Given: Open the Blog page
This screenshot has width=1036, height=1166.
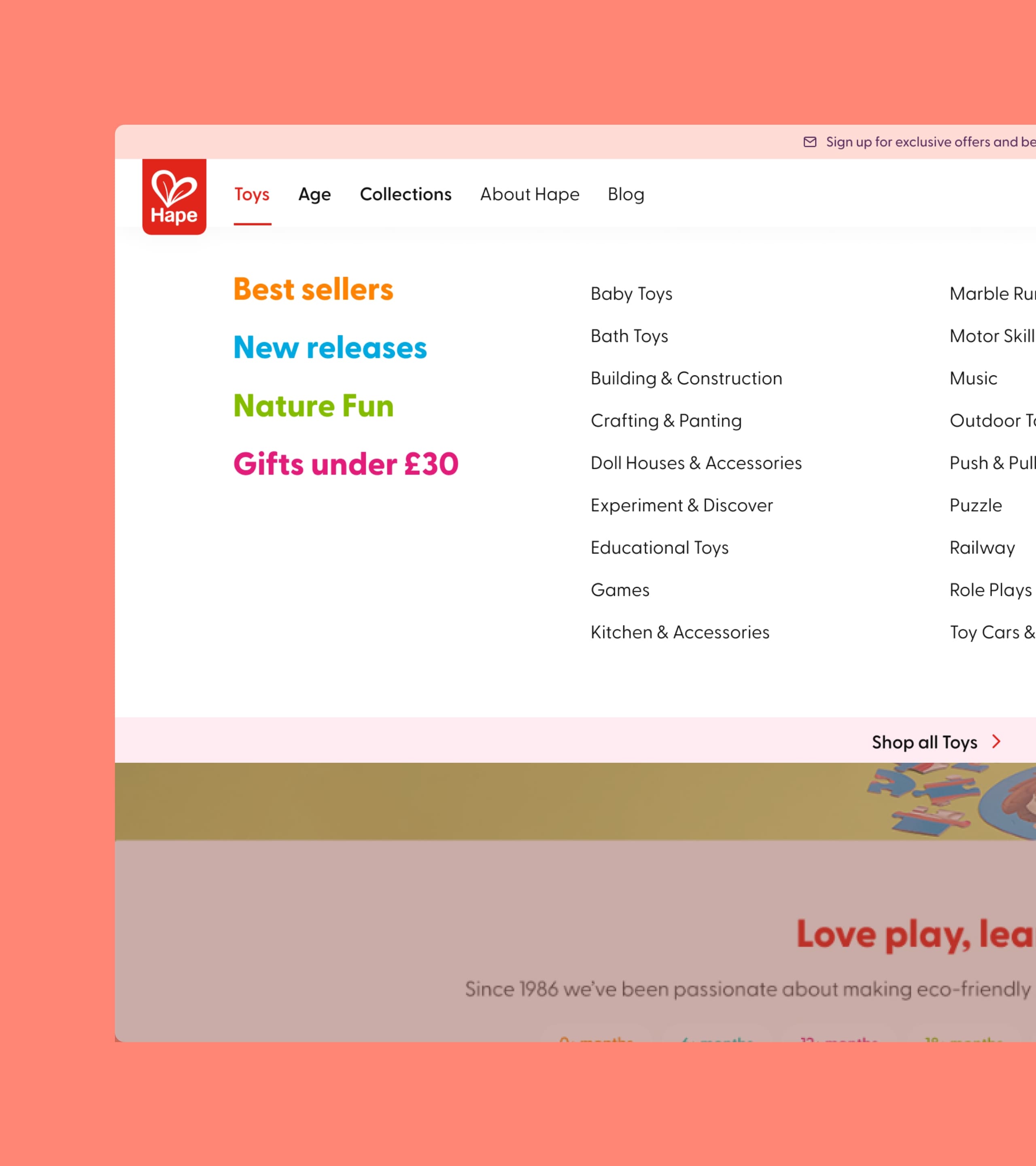Looking at the screenshot, I should [626, 194].
